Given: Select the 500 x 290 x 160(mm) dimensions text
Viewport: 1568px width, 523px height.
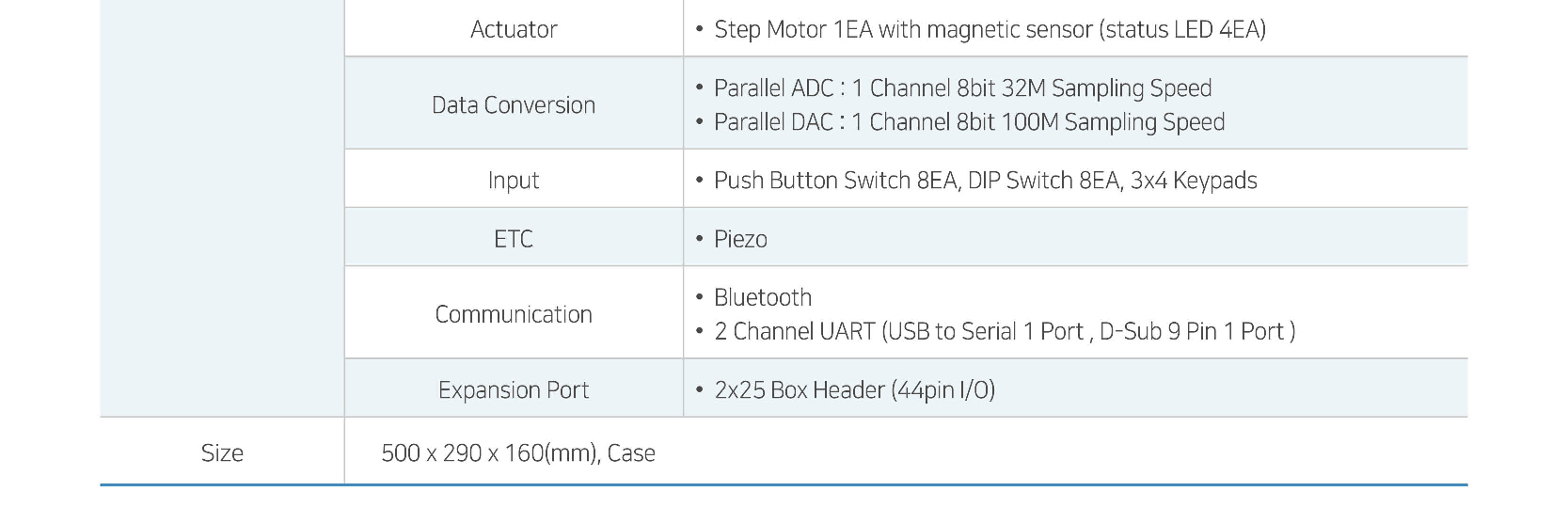Looking at the screenshot, I should pyautogui.click(x=489, y=452).
